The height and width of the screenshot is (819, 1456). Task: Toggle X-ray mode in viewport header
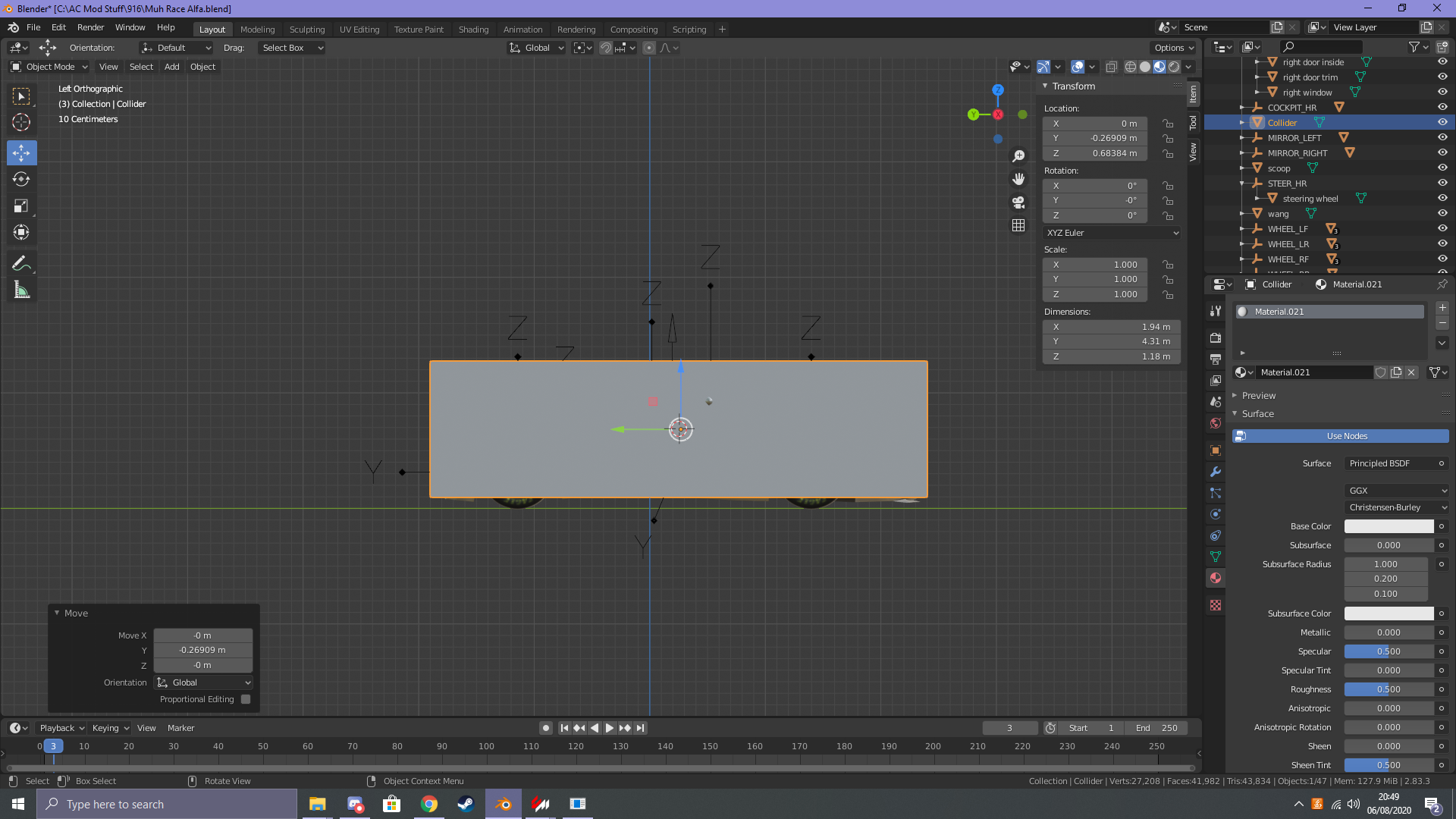tap(1111, 67)
